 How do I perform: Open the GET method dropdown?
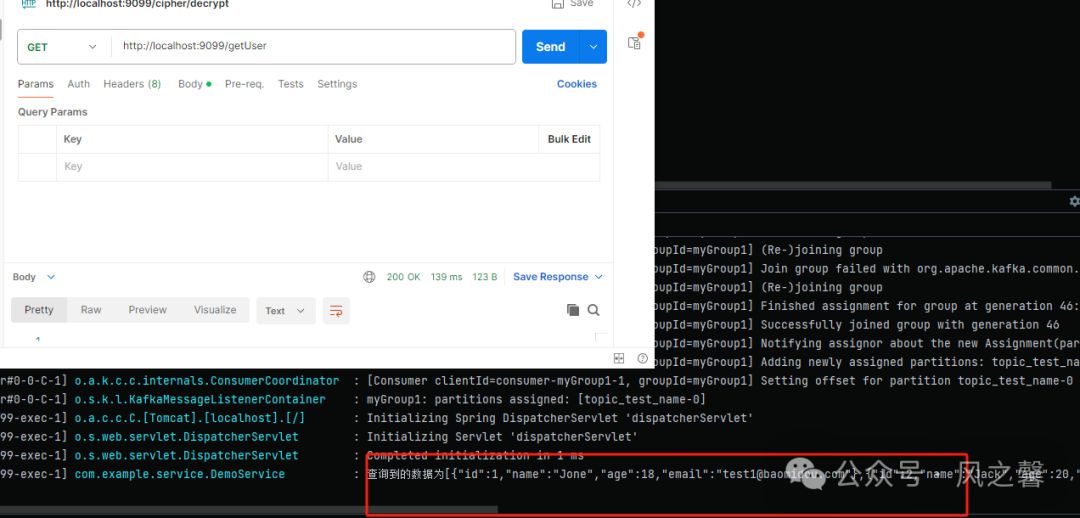click(63, 47)
